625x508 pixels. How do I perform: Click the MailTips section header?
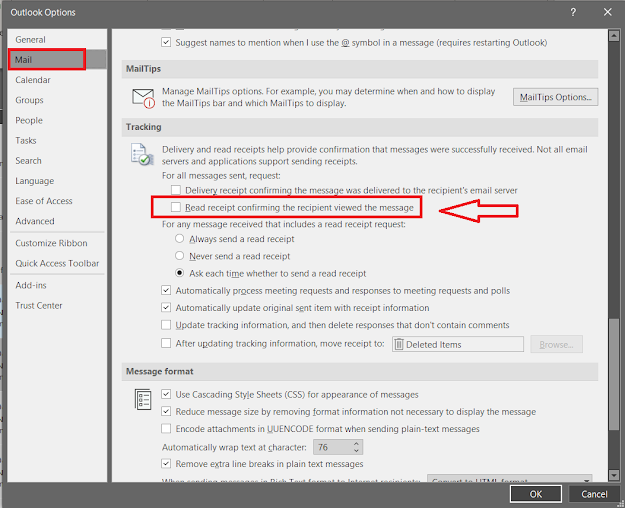click(x=360, y=69)
